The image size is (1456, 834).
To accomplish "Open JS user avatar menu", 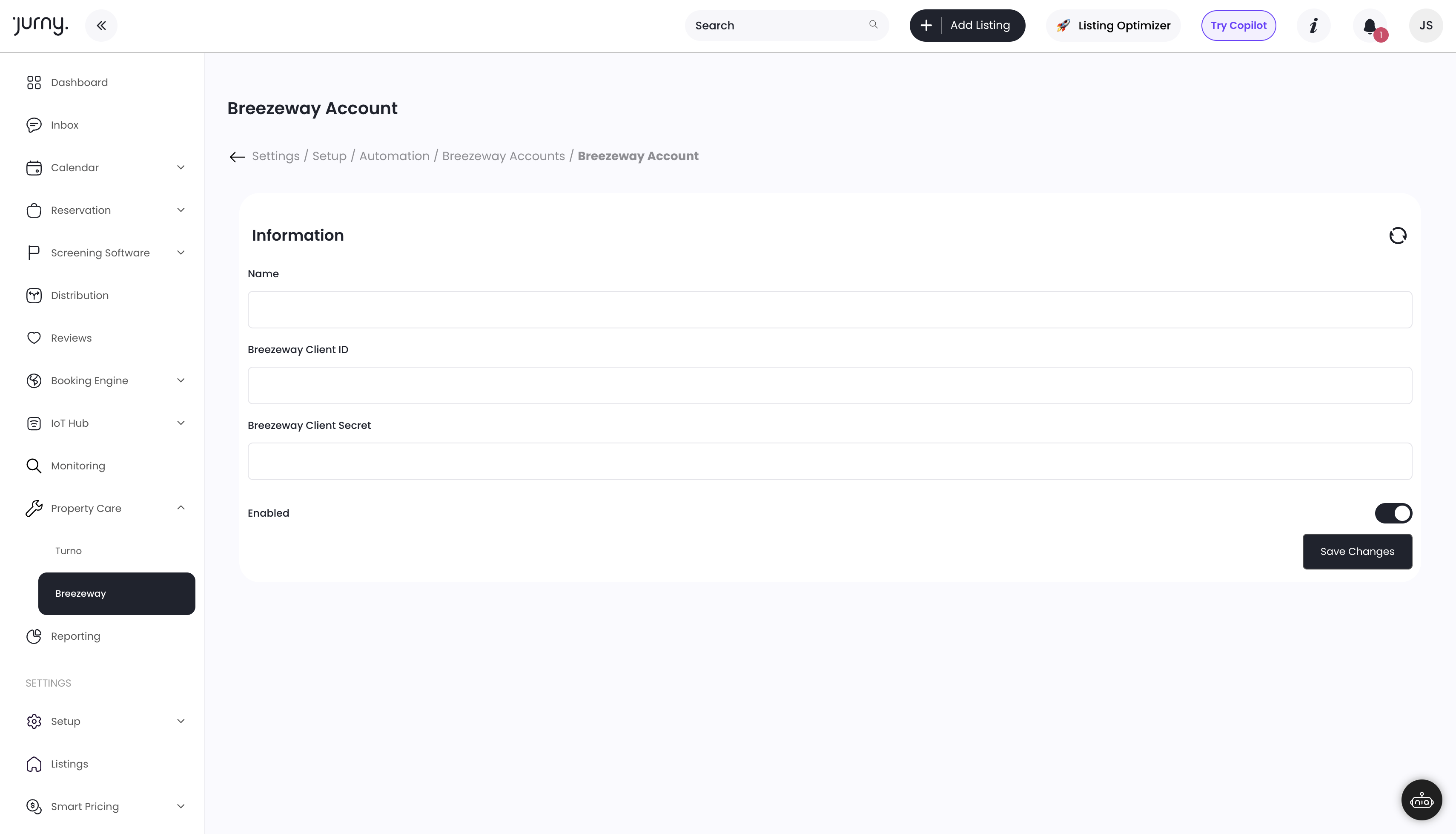I will (1426, 26).
